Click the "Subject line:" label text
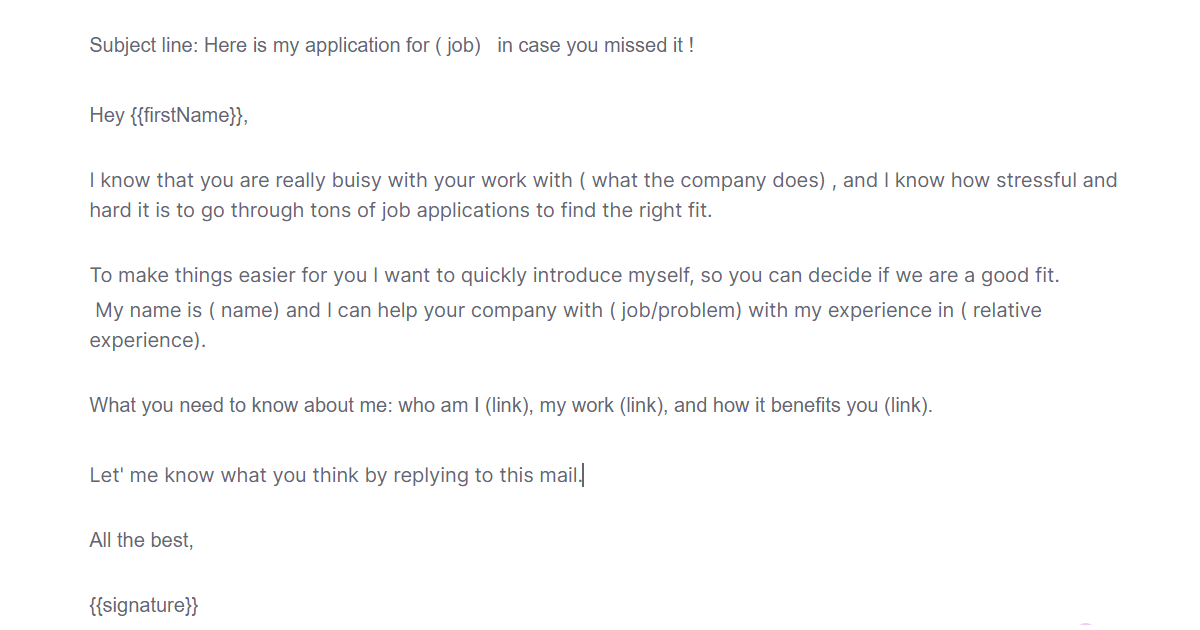Image resolution: width=1200 pixels, height=630 pixels. tap(144, 45)
